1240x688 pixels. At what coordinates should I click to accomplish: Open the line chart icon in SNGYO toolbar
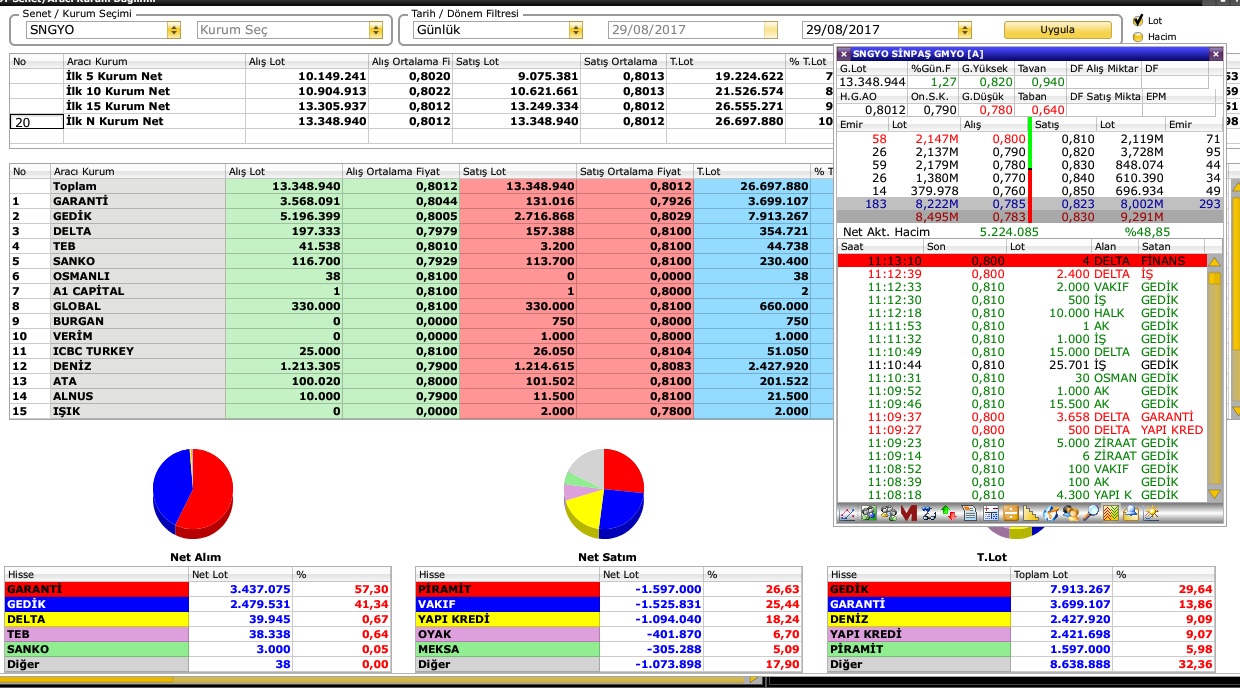coord(847,514)
